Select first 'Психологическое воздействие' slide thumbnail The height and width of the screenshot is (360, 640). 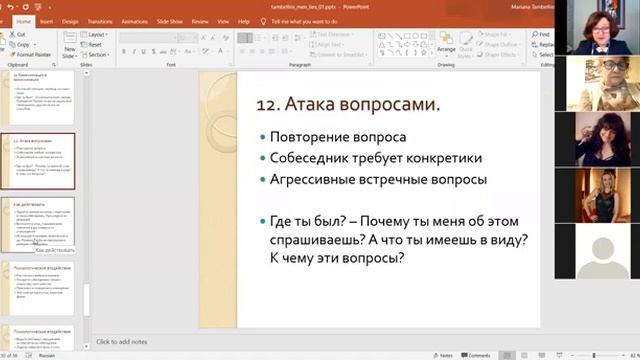[x=38, y=289]
